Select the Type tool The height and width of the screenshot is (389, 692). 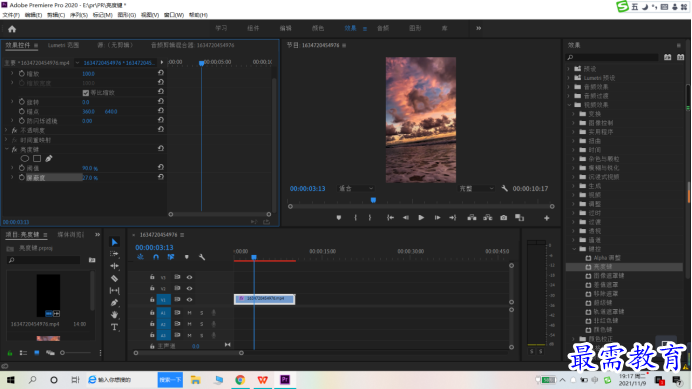(114, 327)
